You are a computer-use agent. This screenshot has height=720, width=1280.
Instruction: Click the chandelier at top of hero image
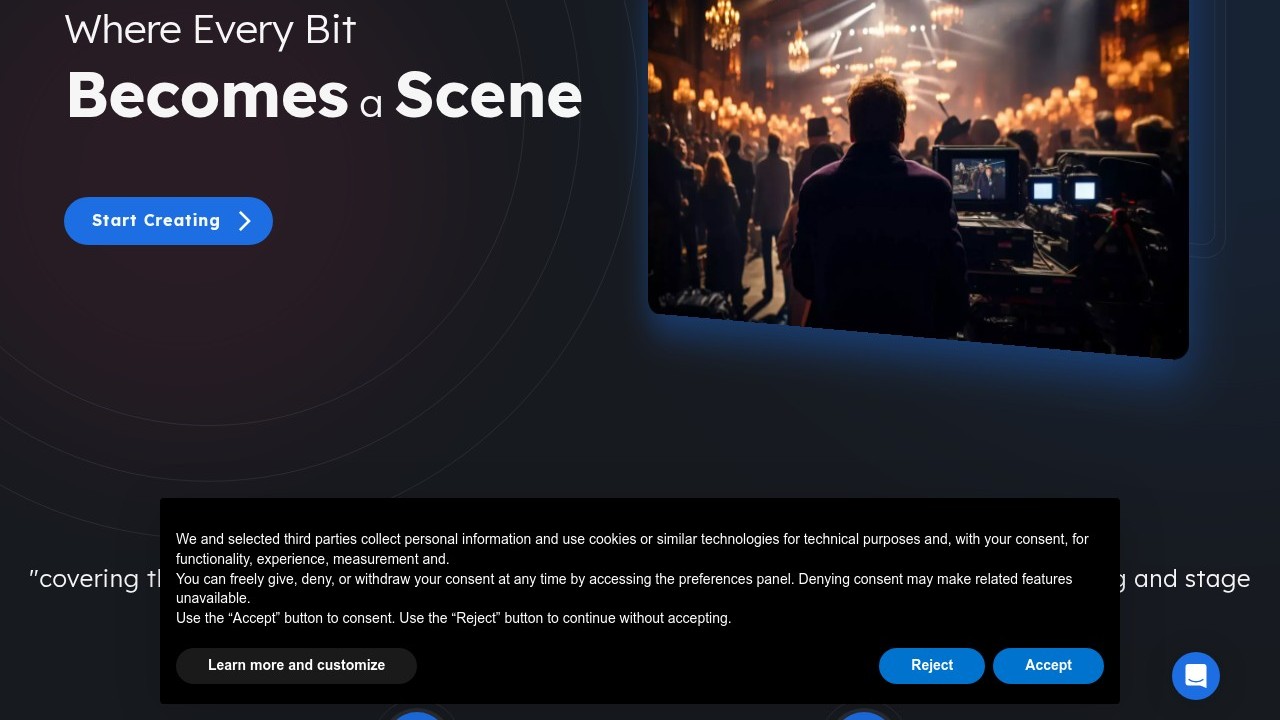tap(722, 24)
